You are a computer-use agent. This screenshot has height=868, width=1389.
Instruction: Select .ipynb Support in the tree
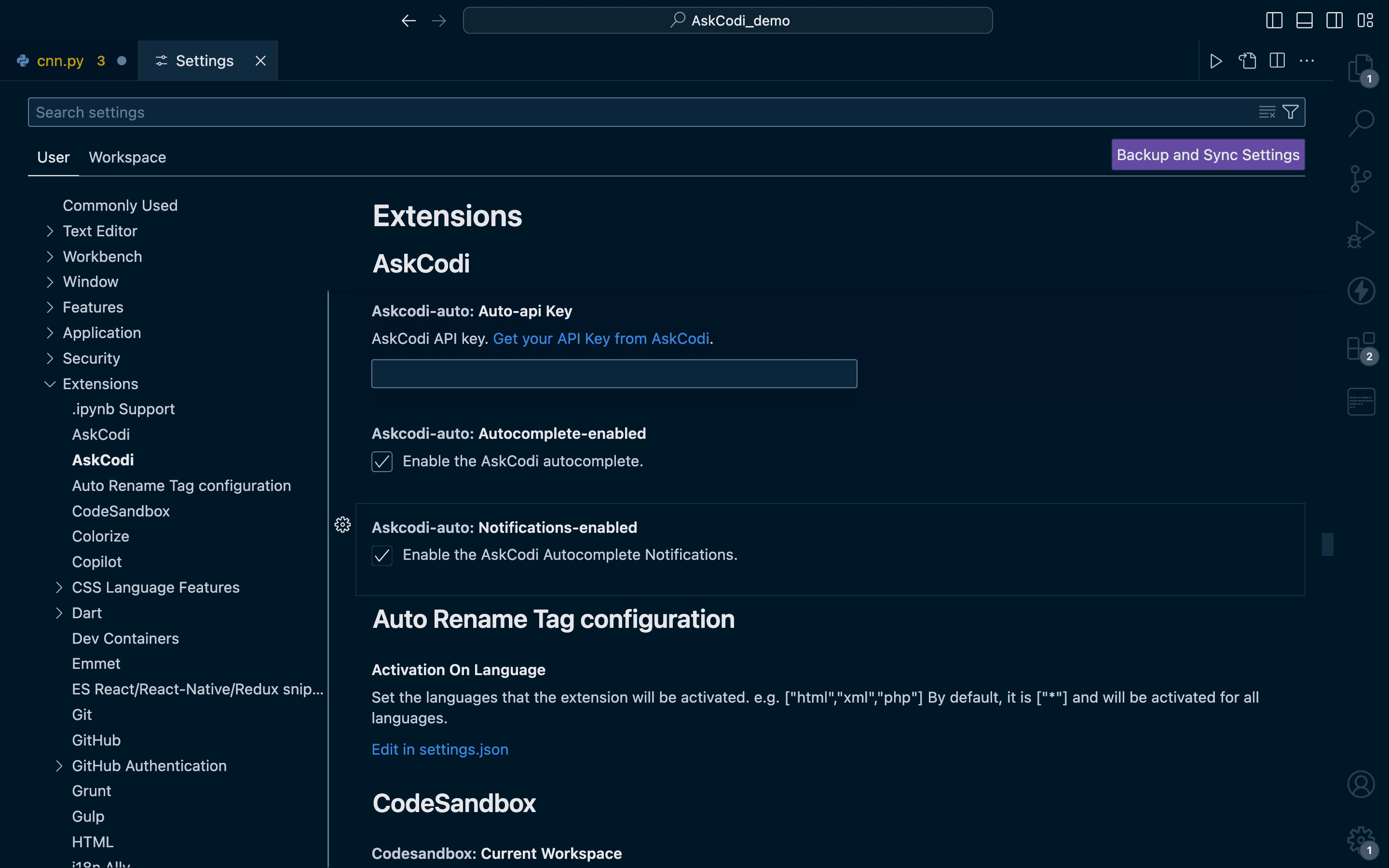123,409
